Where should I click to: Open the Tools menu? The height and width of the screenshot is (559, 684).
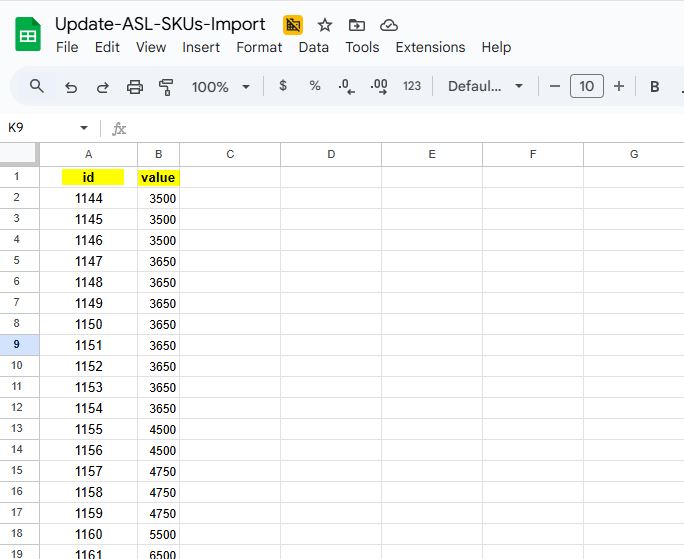362,47
